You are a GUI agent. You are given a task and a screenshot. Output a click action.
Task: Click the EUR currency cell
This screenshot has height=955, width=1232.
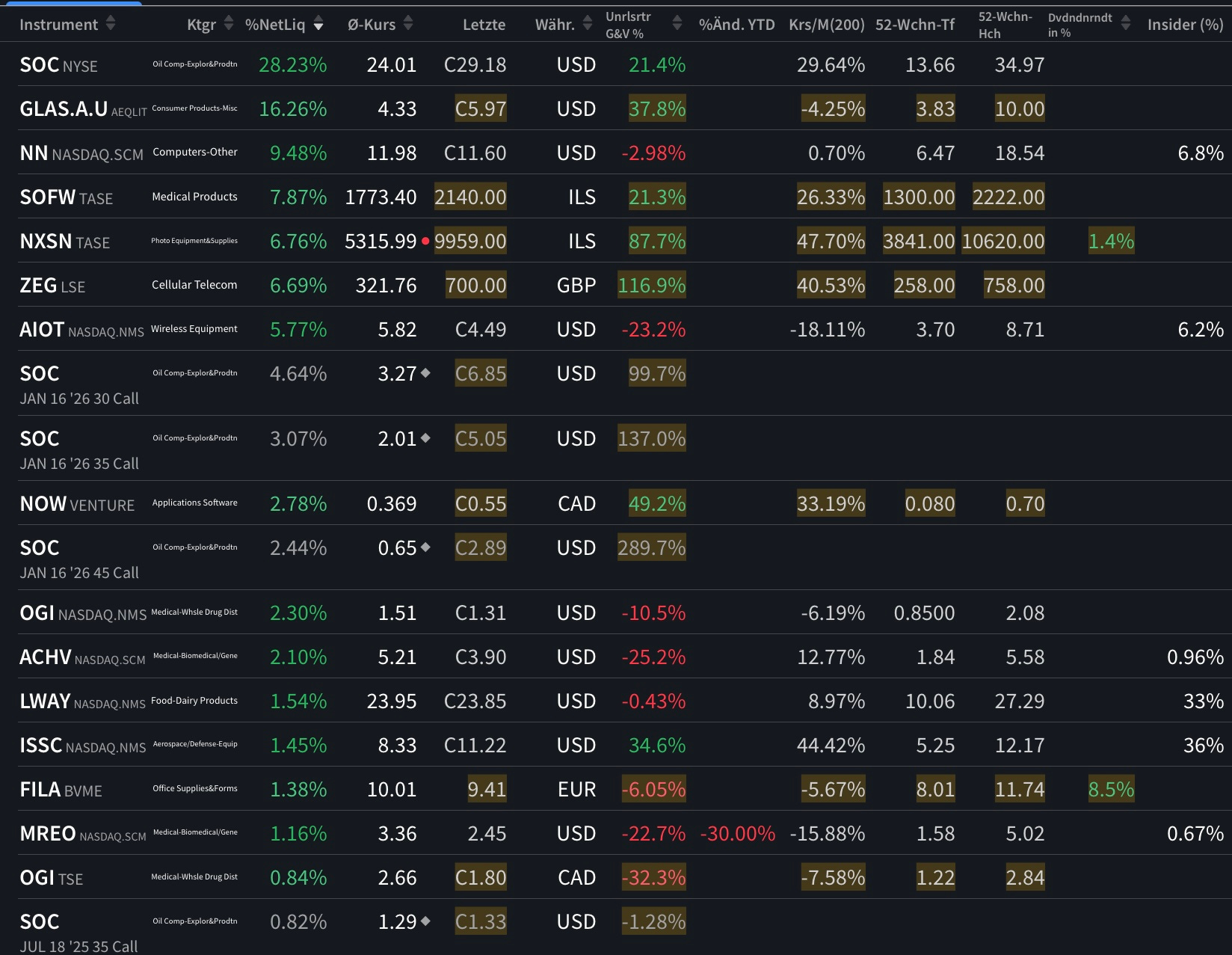click(576, 790)
